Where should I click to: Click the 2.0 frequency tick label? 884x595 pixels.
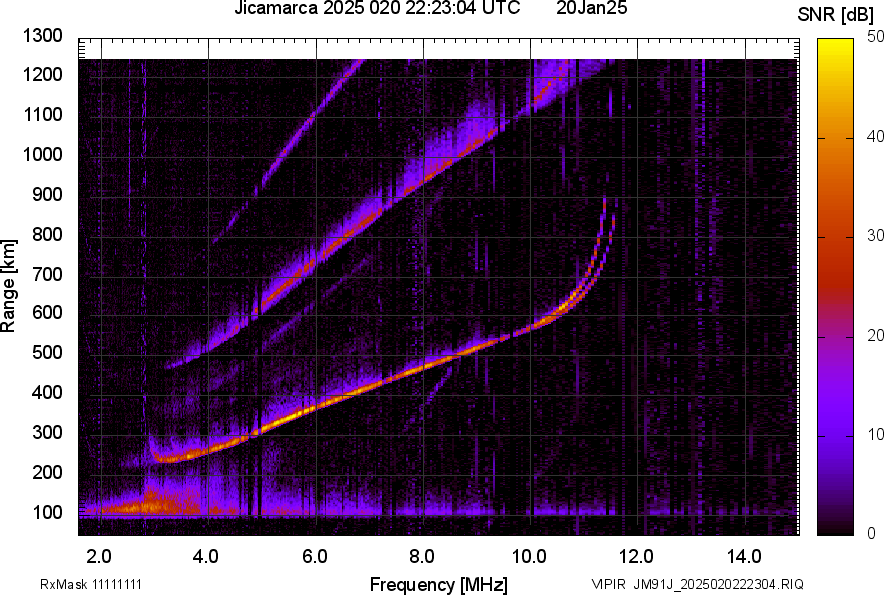(99, 556)
